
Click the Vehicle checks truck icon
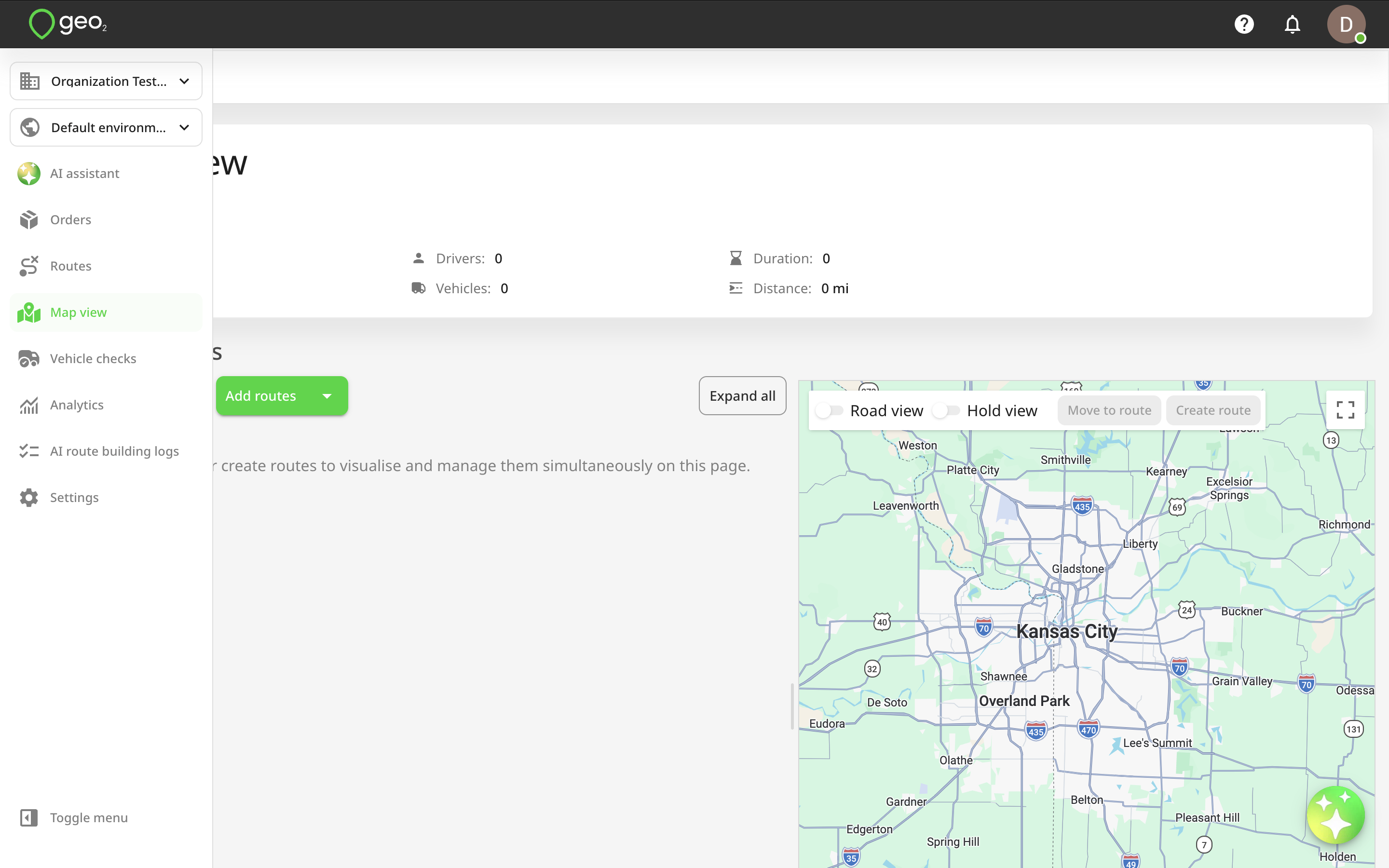point(29,359)
